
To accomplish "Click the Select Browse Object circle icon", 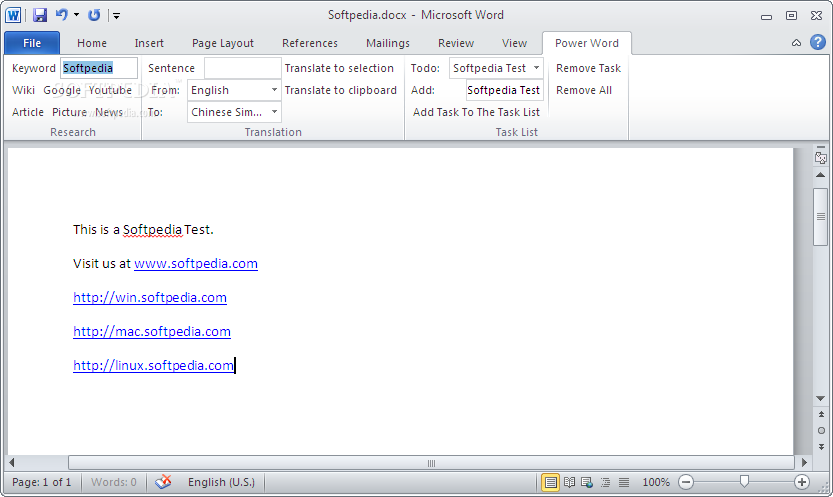I will (821, 431).
